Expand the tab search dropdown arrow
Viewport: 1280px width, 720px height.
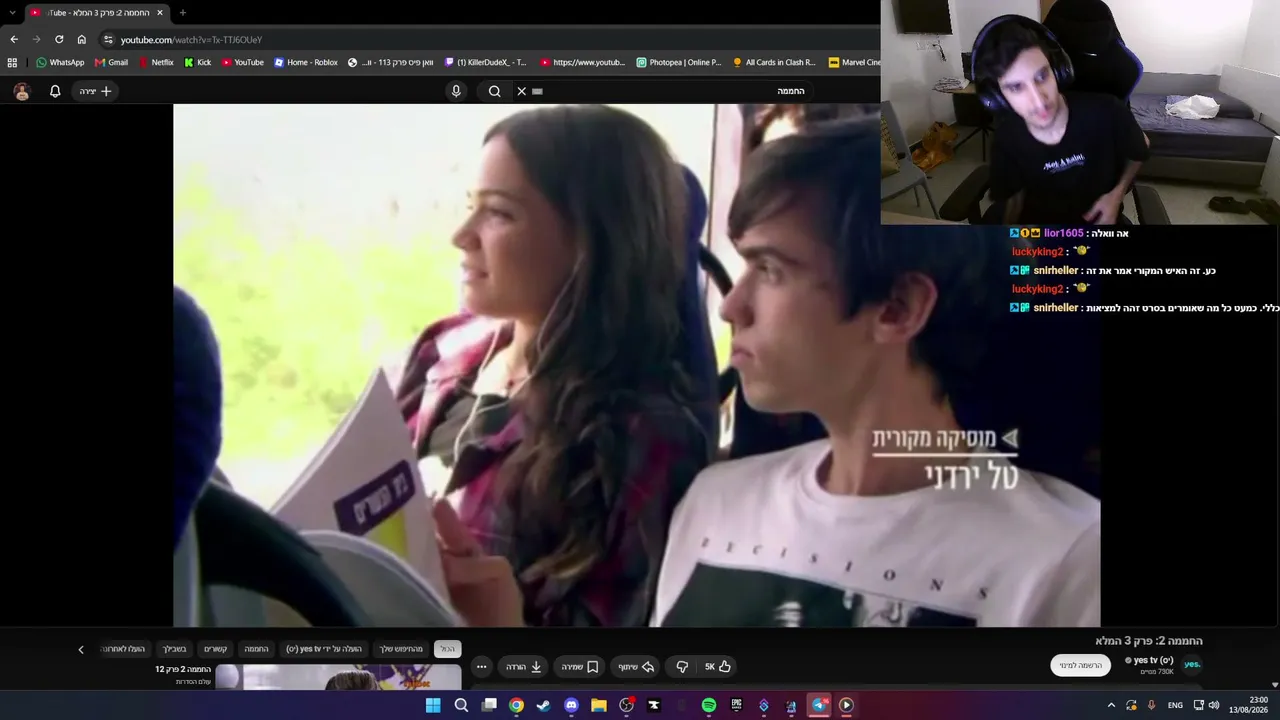(12, 12)
